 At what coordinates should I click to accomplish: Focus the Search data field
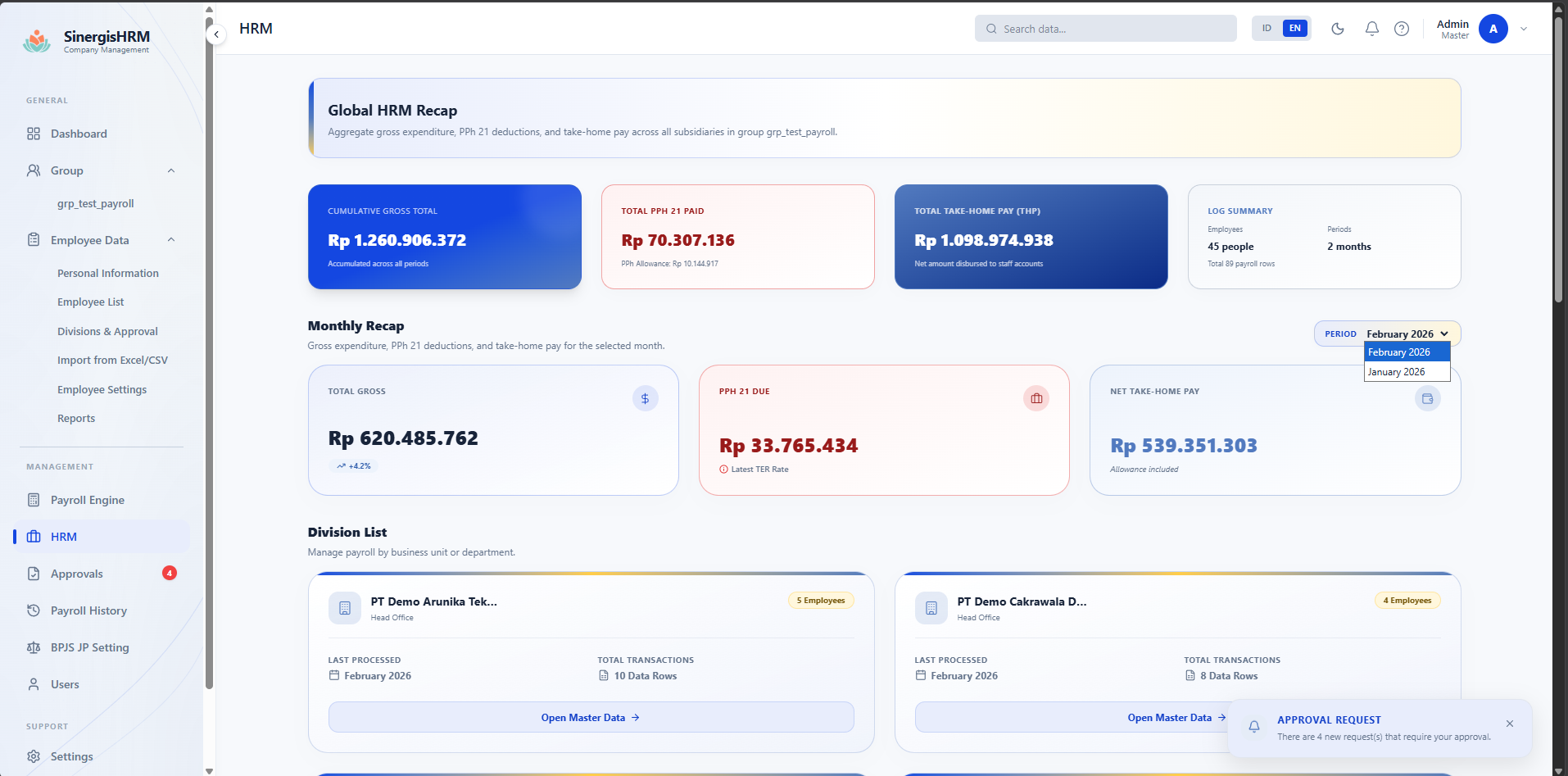1105,29
